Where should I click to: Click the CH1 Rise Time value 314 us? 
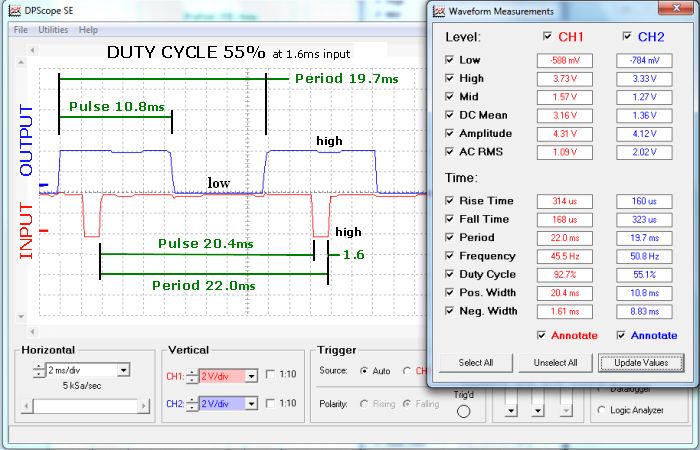[565, 201]
